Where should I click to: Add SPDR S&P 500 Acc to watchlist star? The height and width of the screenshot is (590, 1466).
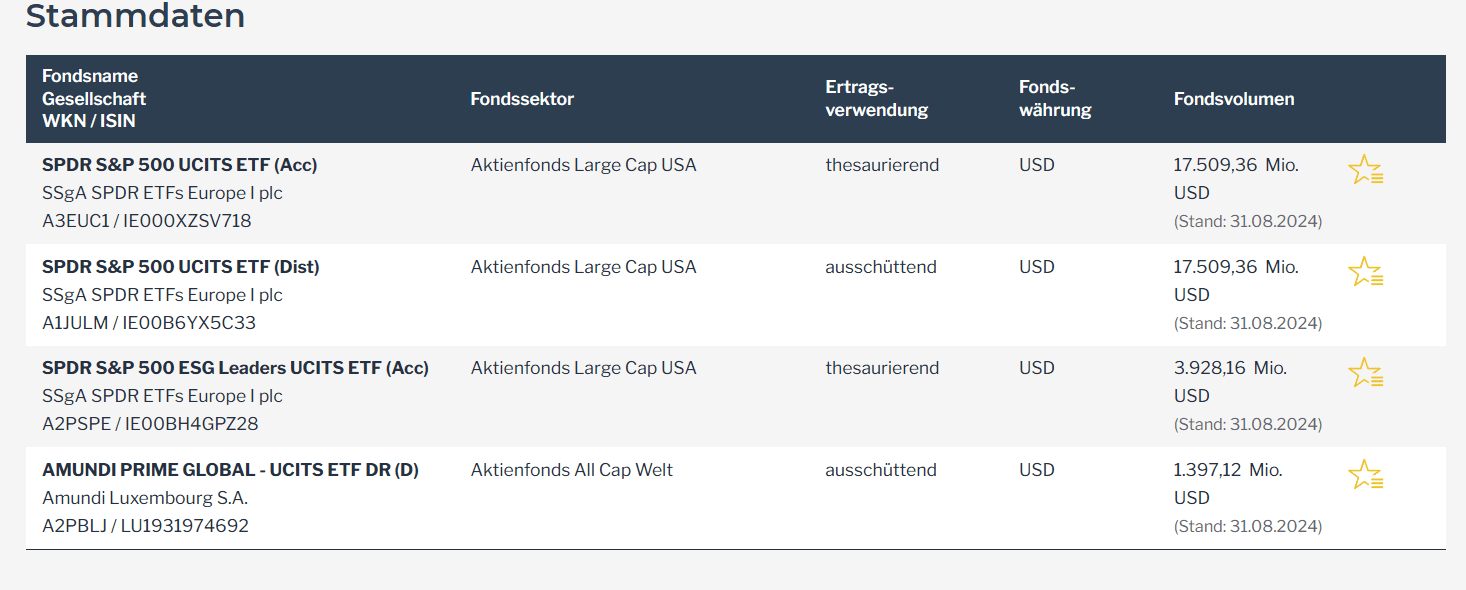pyautogui.click(x=1365, y=170)
